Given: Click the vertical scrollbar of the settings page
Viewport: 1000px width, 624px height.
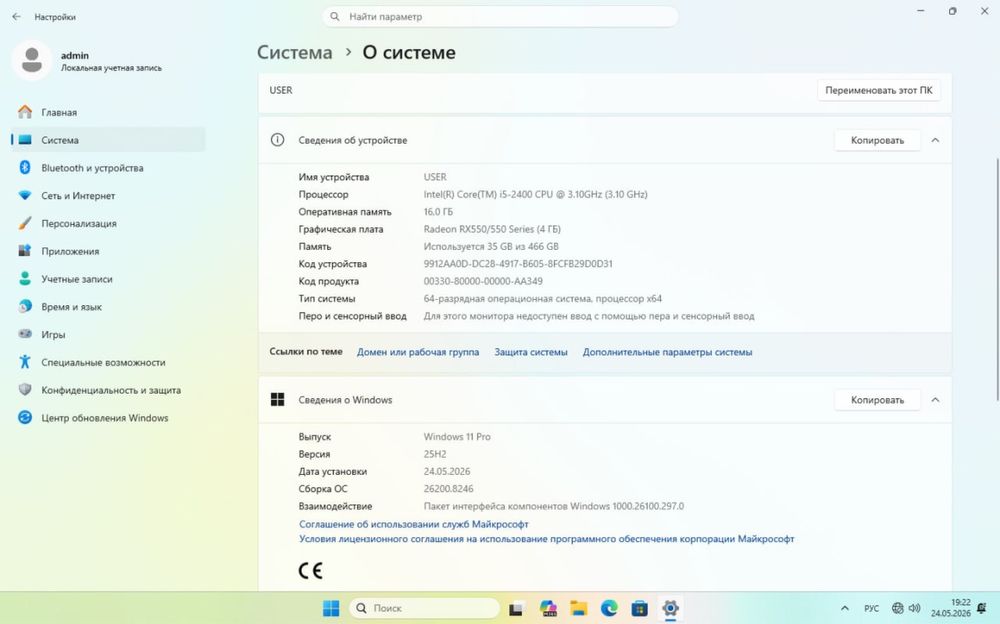Looking at the screenshot, I should pyautogui.click(x=997, y=279).
